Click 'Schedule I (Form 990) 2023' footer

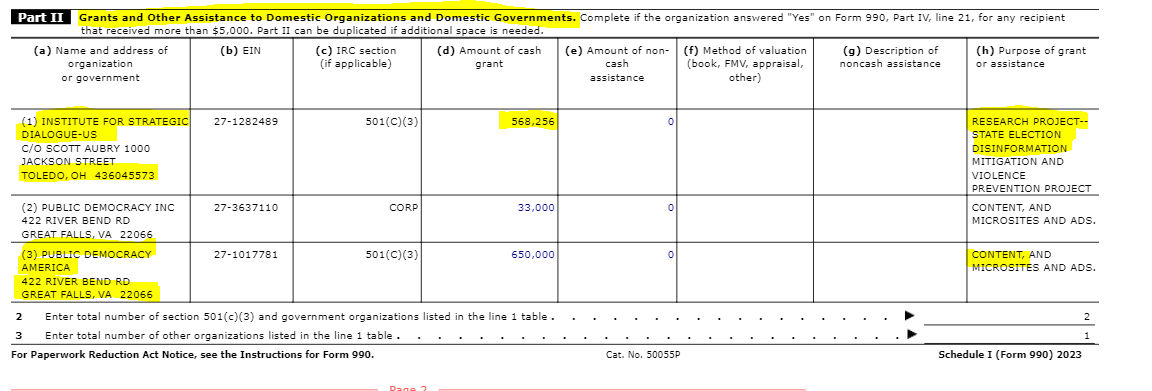(x=1009, y=355)
